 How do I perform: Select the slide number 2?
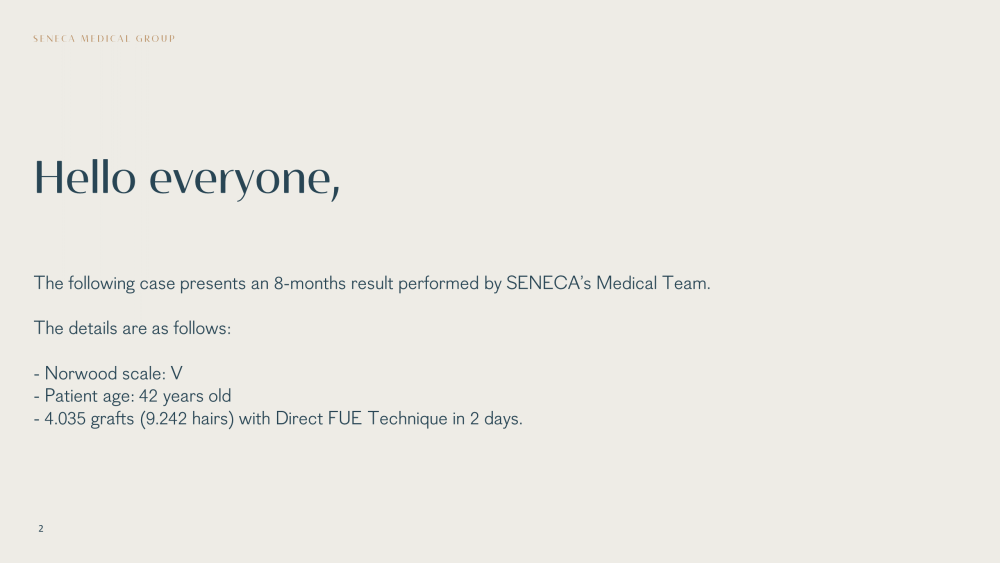41,529
